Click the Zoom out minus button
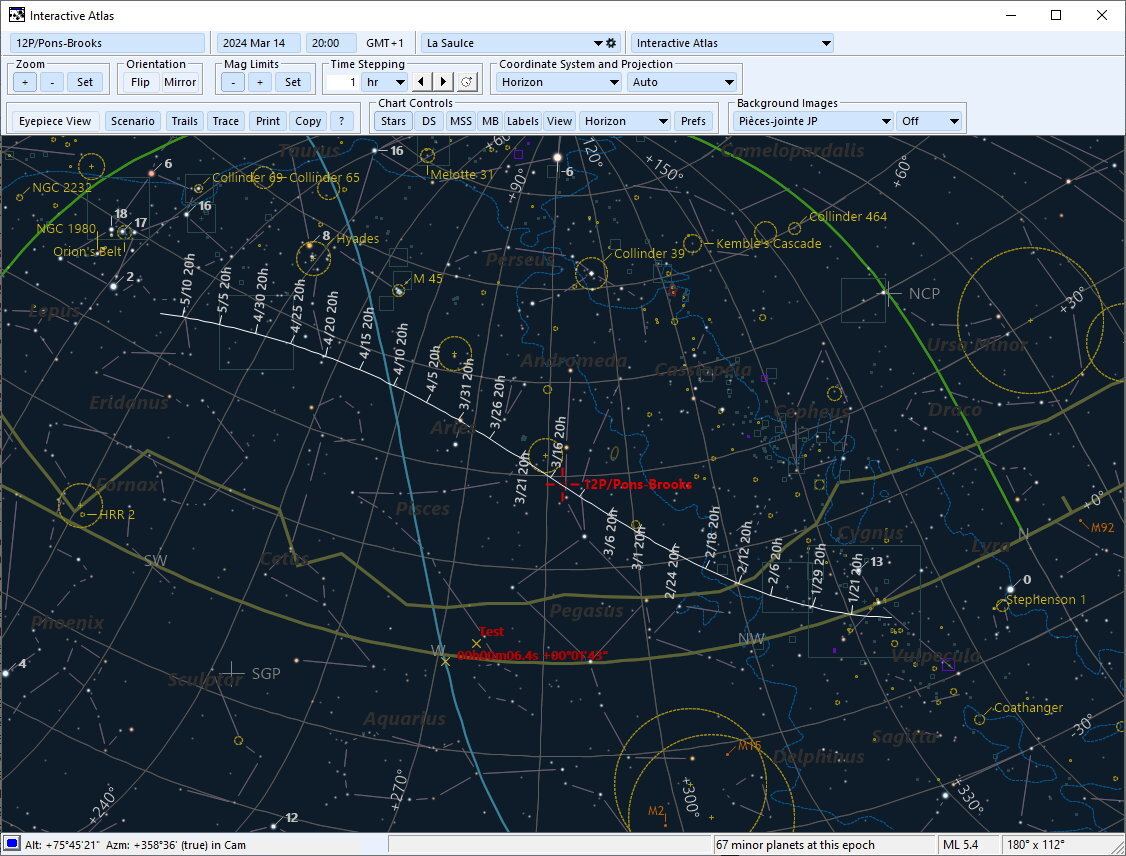This screenshot has height=856, width=1126. [x=52, y=82]
